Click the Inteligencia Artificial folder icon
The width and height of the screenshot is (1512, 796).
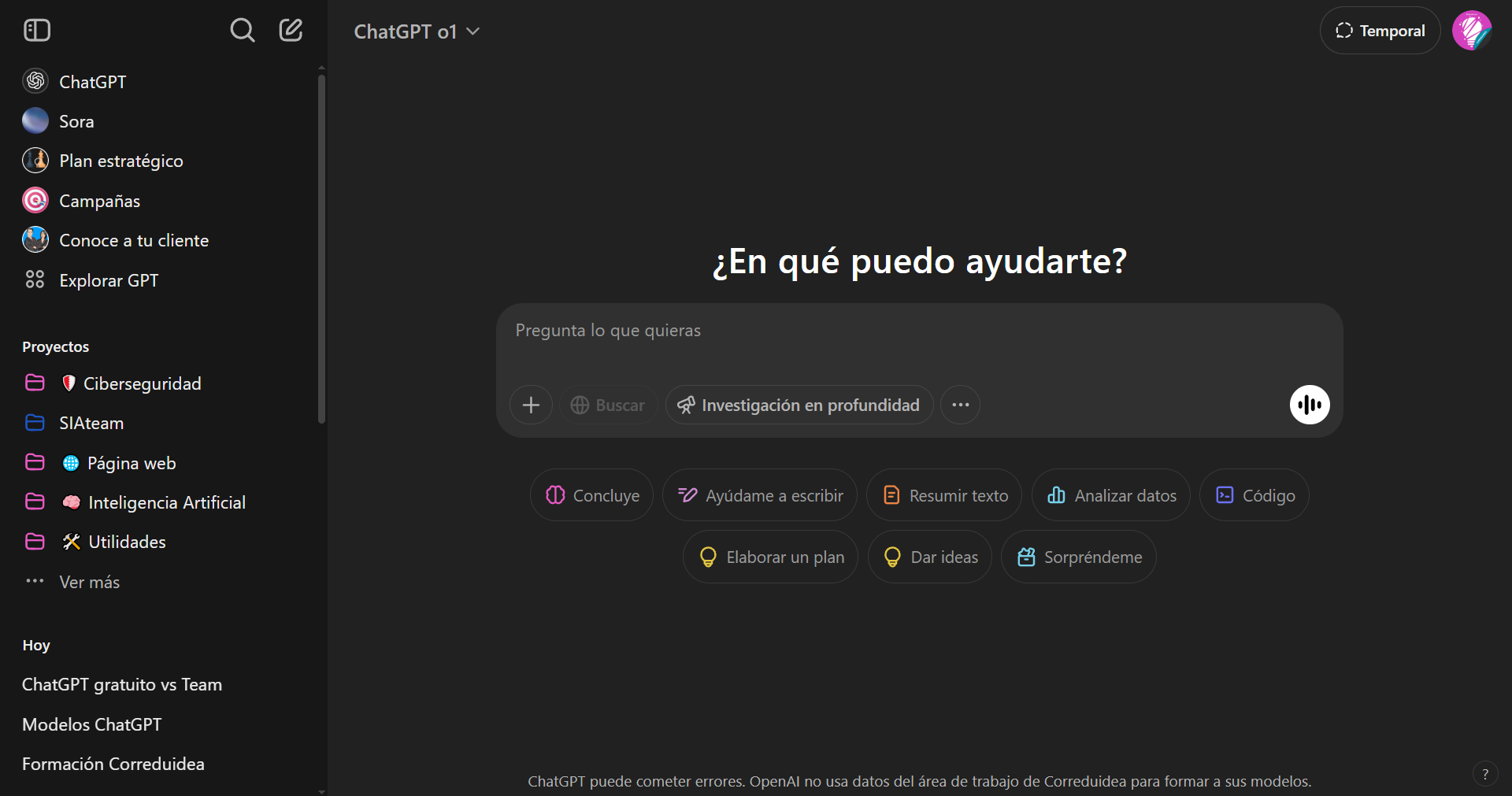point(35,502)
